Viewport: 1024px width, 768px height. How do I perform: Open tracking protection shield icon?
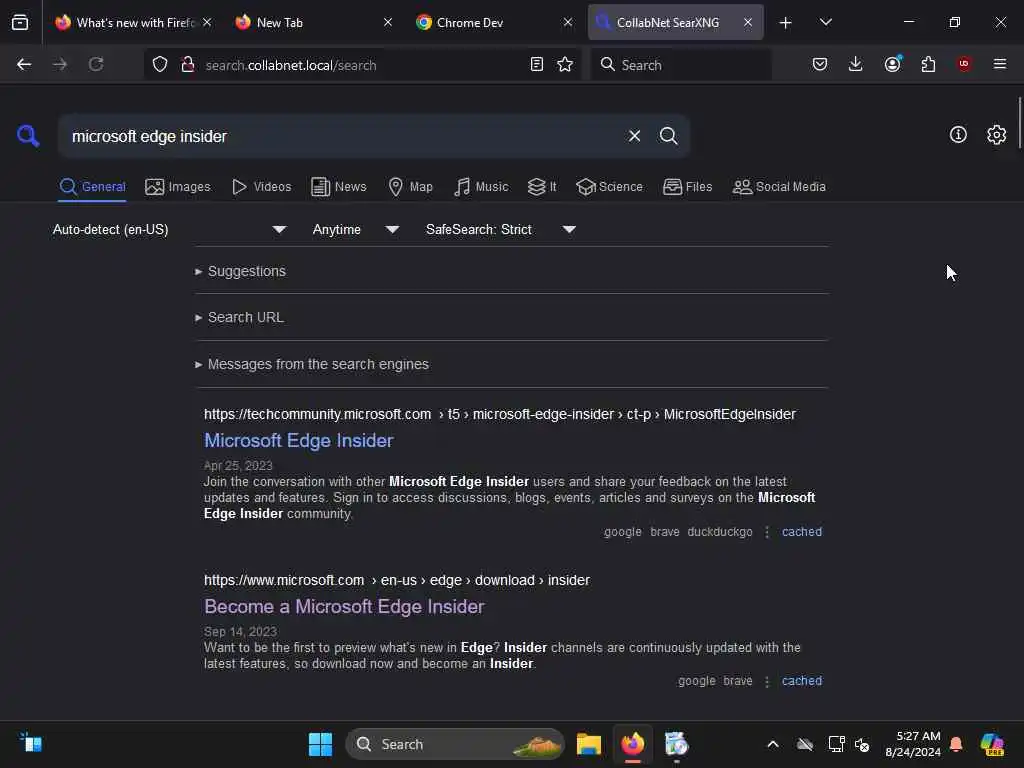point(160,64)
